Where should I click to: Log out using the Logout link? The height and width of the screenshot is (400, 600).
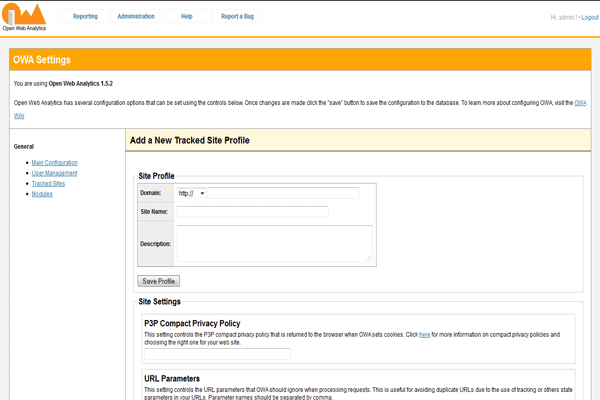point(589,17)
